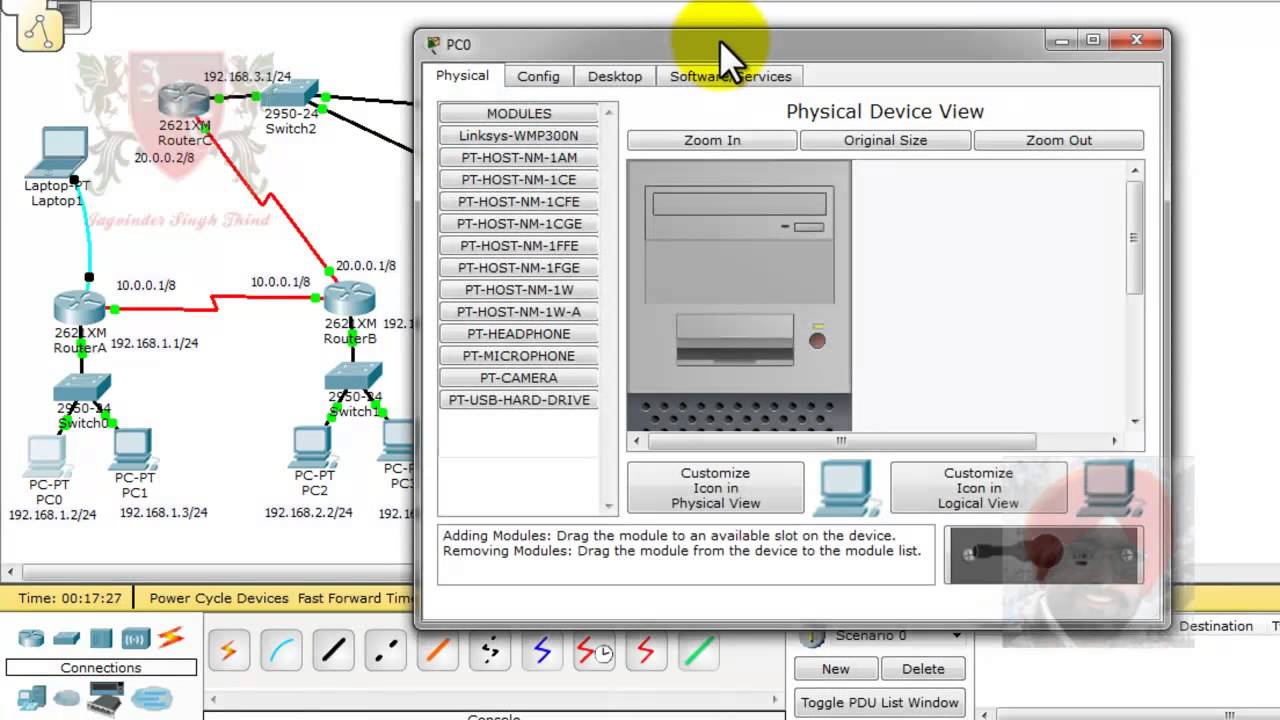Open the Multiuser Connection category
Screen dimensions: 1280x720
(151, 696)
